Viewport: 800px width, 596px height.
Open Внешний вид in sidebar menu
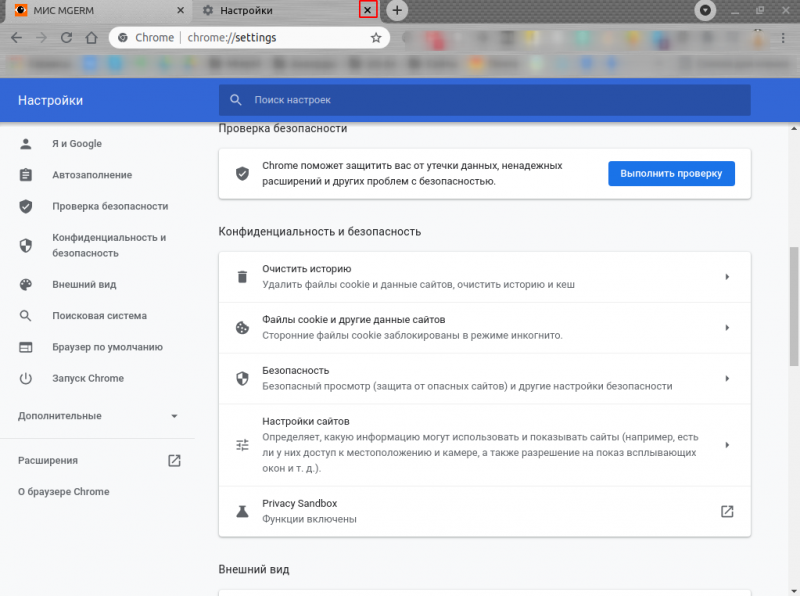(84, 284)
